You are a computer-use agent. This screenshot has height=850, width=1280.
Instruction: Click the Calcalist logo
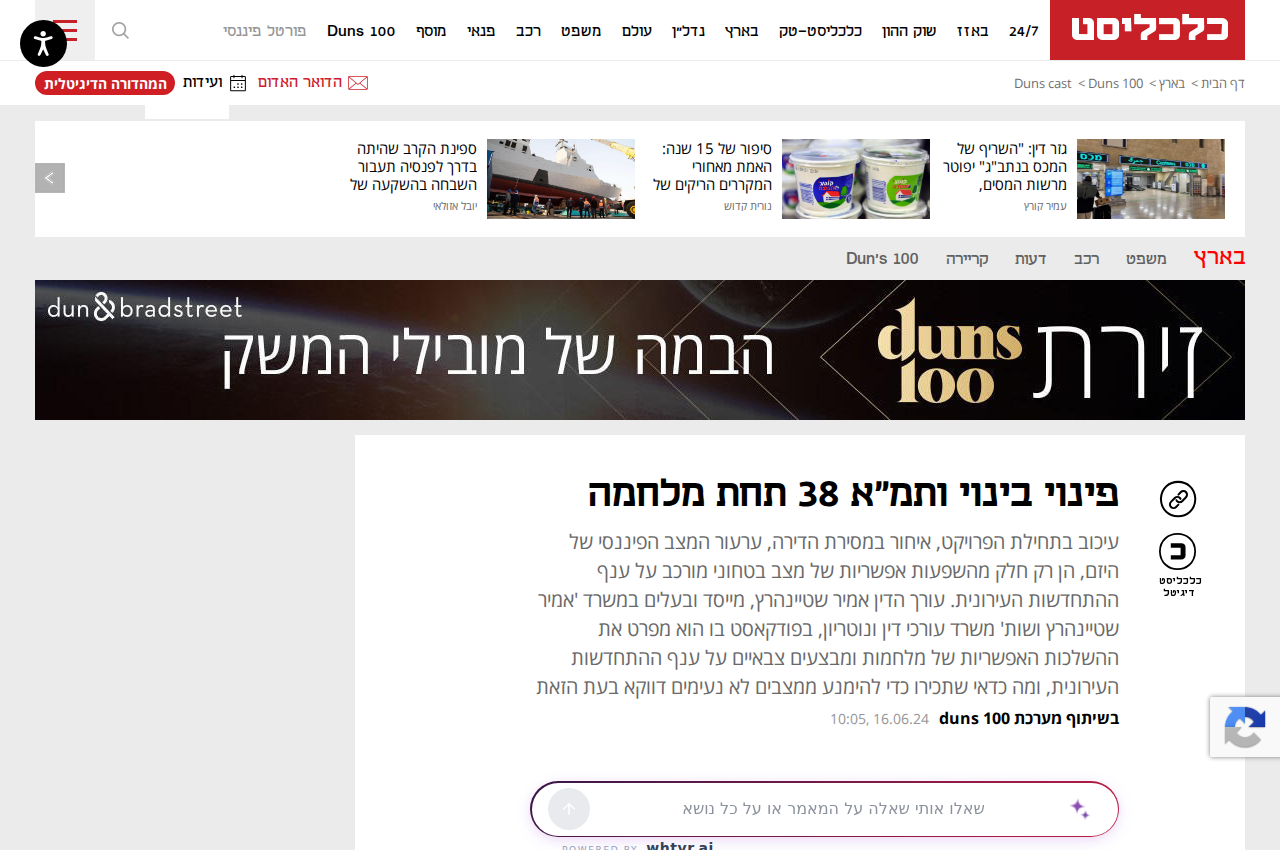point(1150,30)
